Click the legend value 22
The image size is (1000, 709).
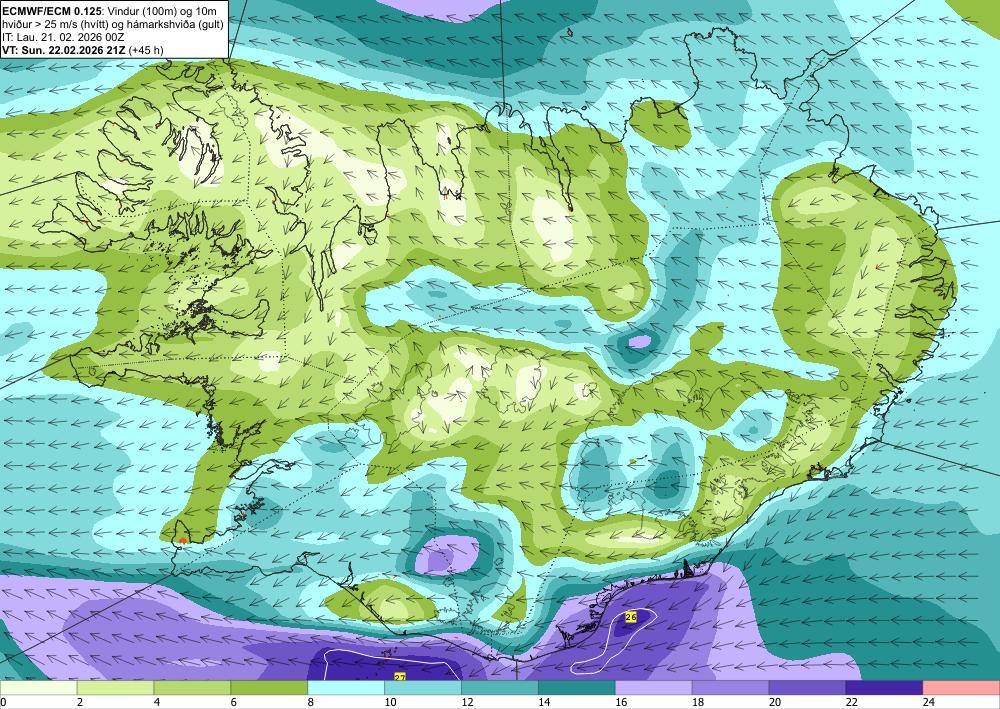[851, 702]
